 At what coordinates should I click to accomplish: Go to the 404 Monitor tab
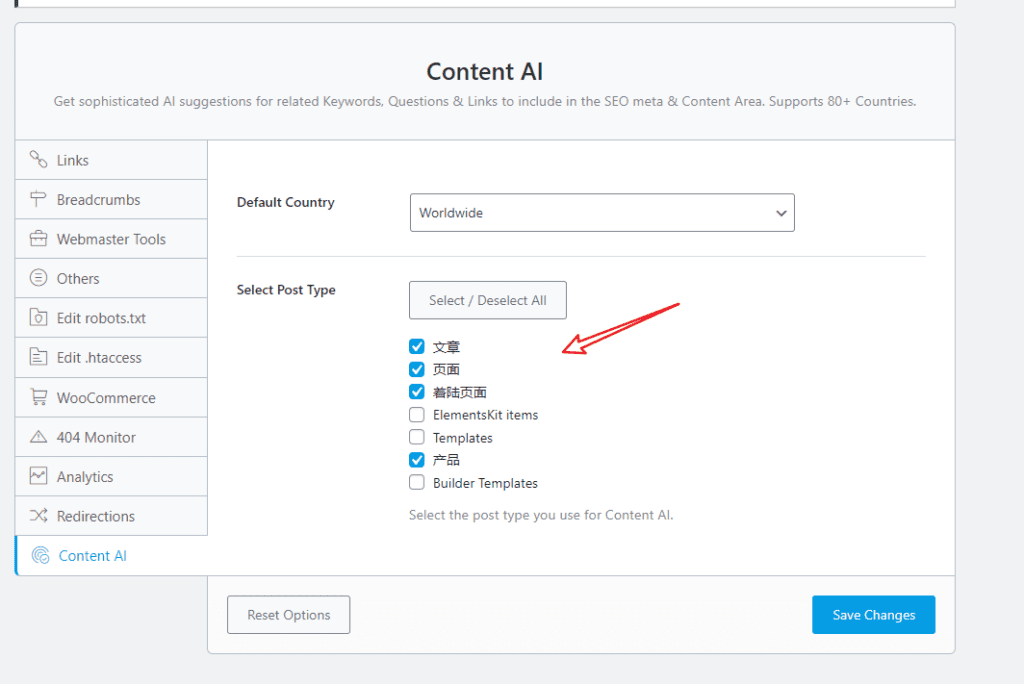coord(112,437)
